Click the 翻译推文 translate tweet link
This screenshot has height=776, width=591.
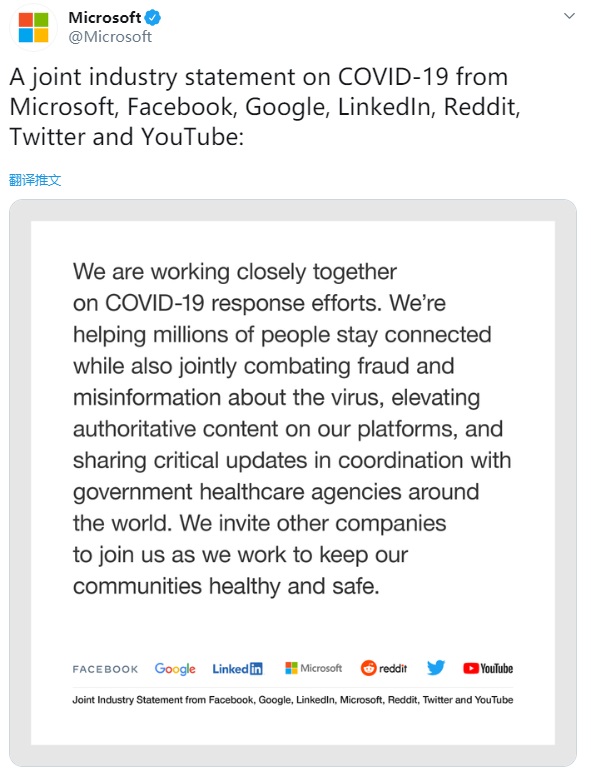pos(35,180)
